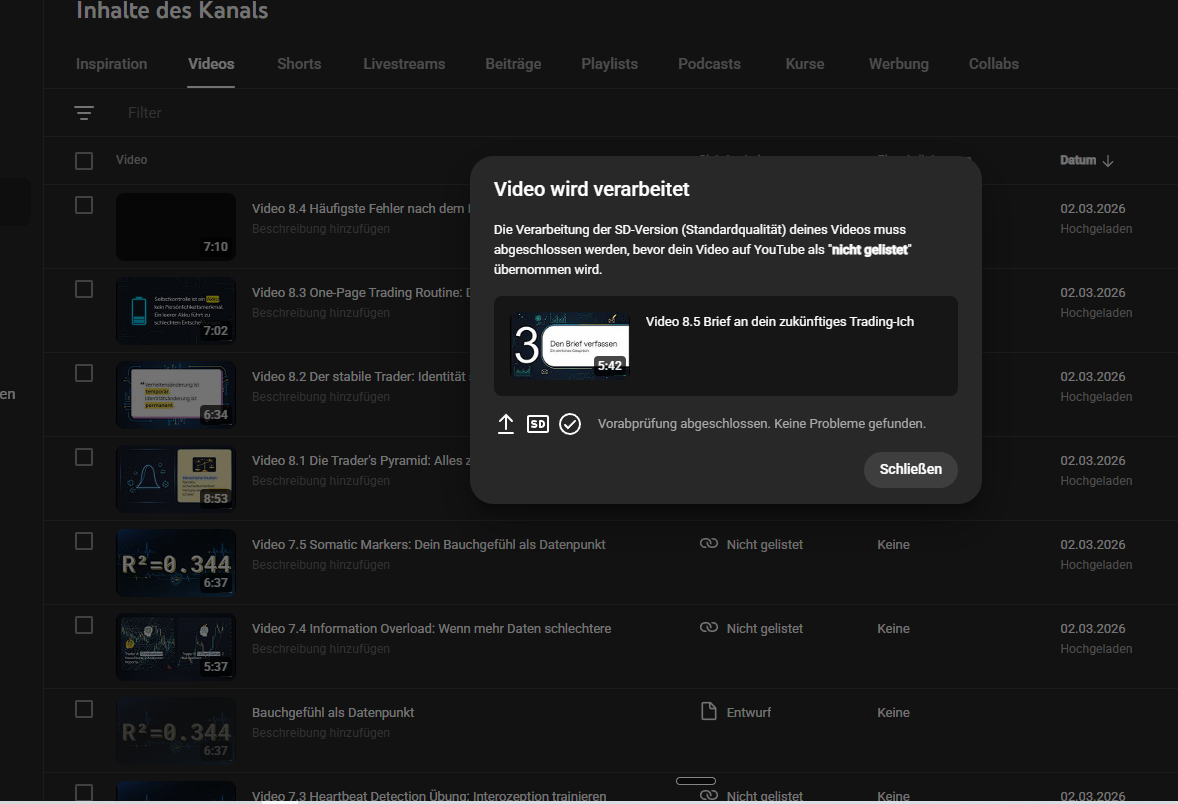Screen dimensions: 1178x804
Task: Switch to the Shorts tab
Action: 299,64
